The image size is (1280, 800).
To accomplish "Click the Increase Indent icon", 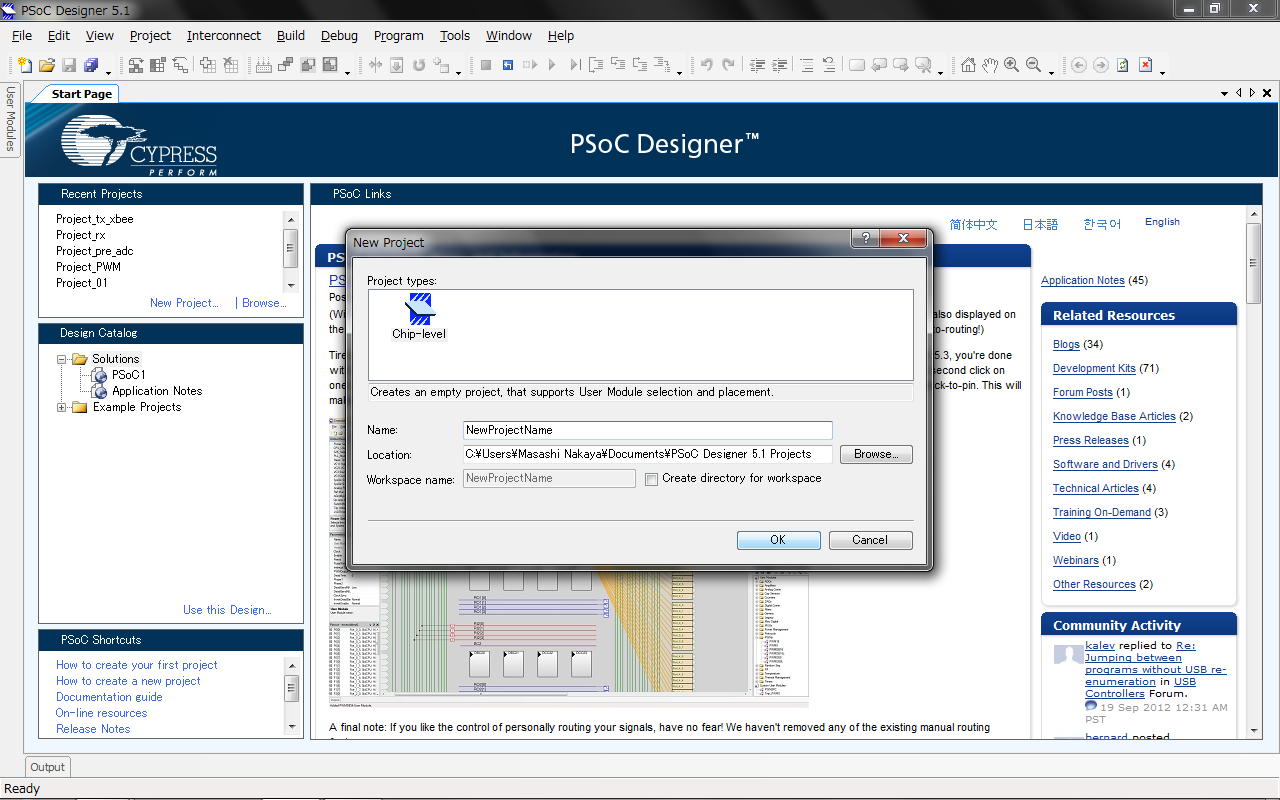I will point(779,65).
